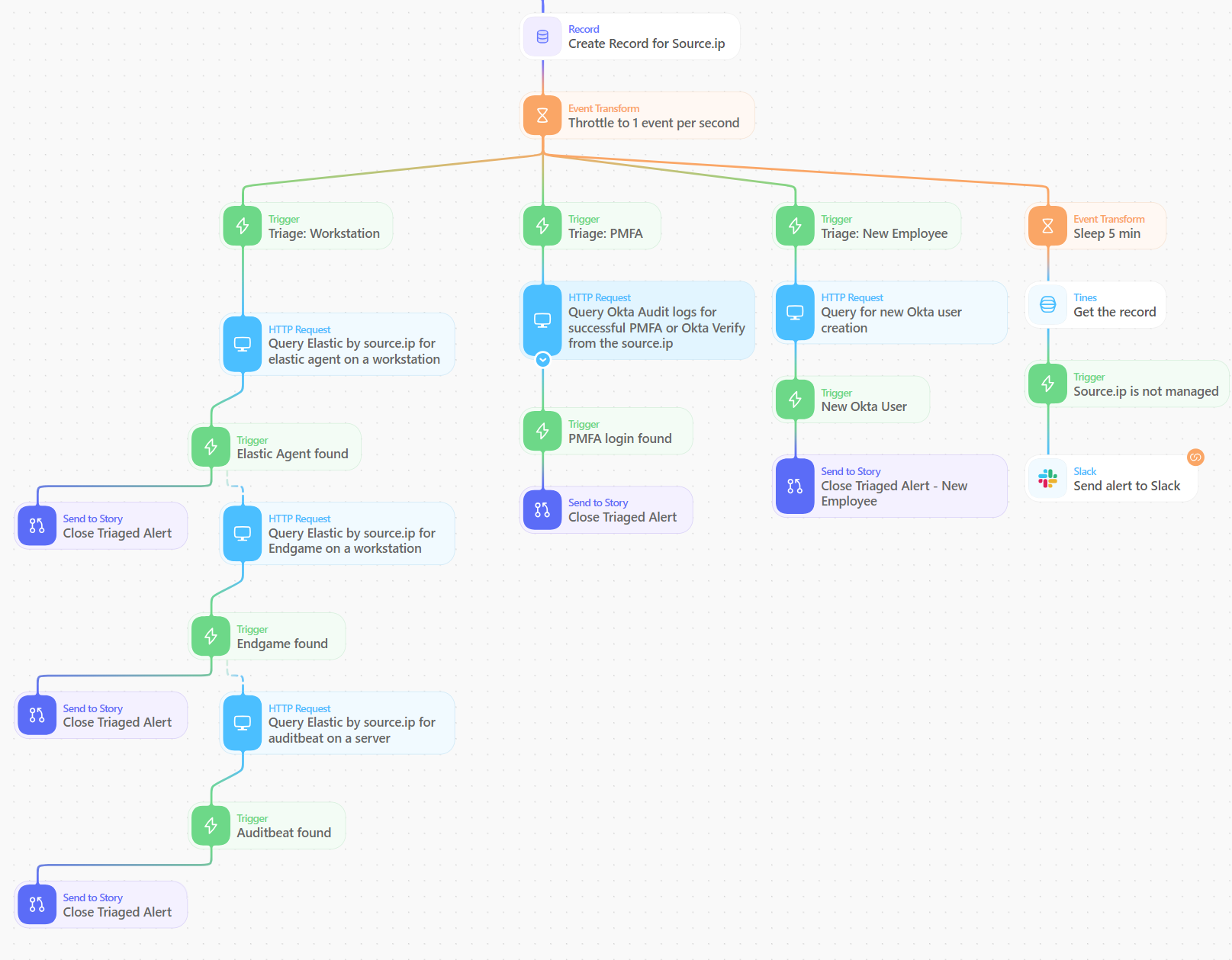
Task: Select the hourglass icon on Throttle node
Action: point(542,115)
